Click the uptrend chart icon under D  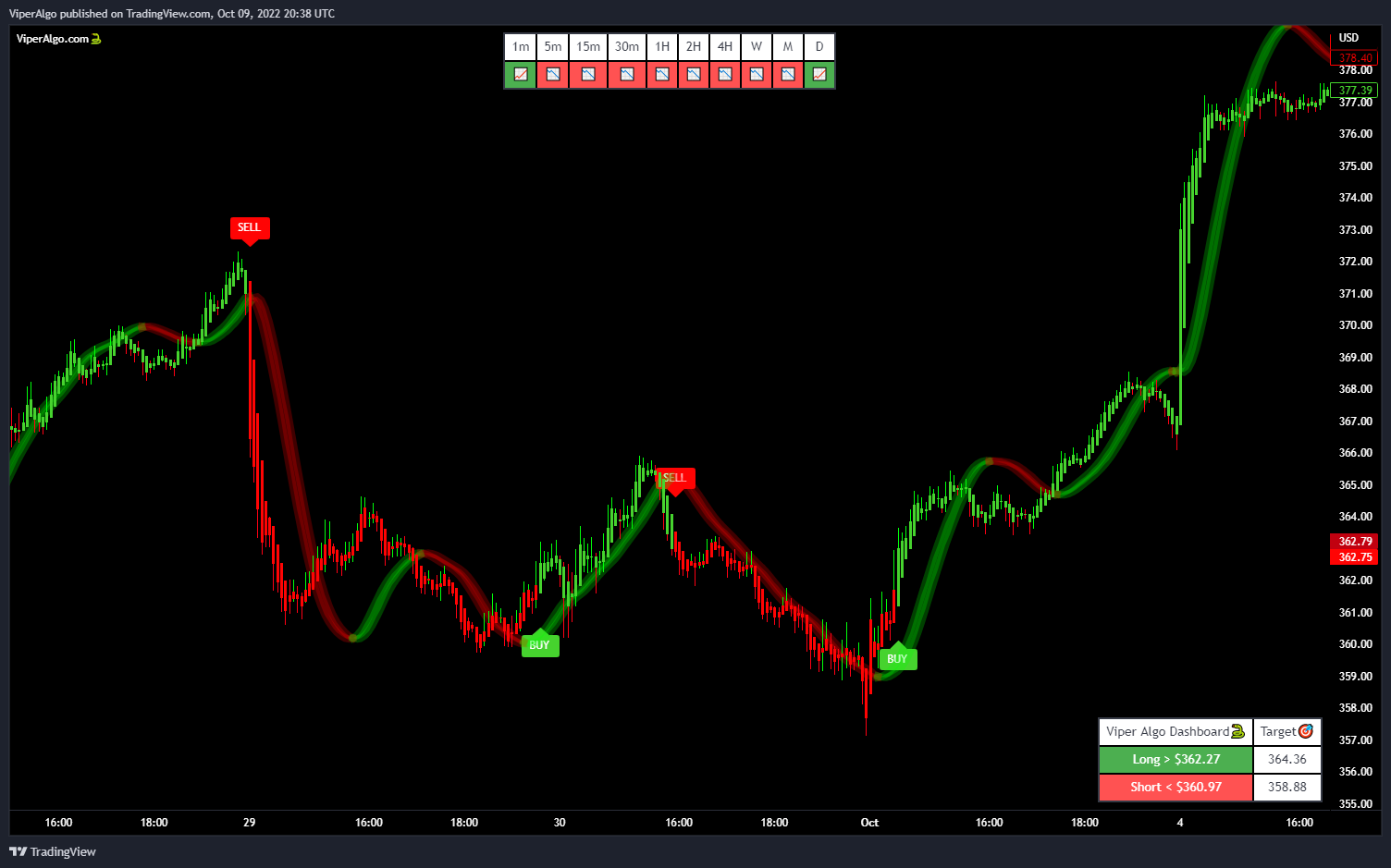[819, 74]
